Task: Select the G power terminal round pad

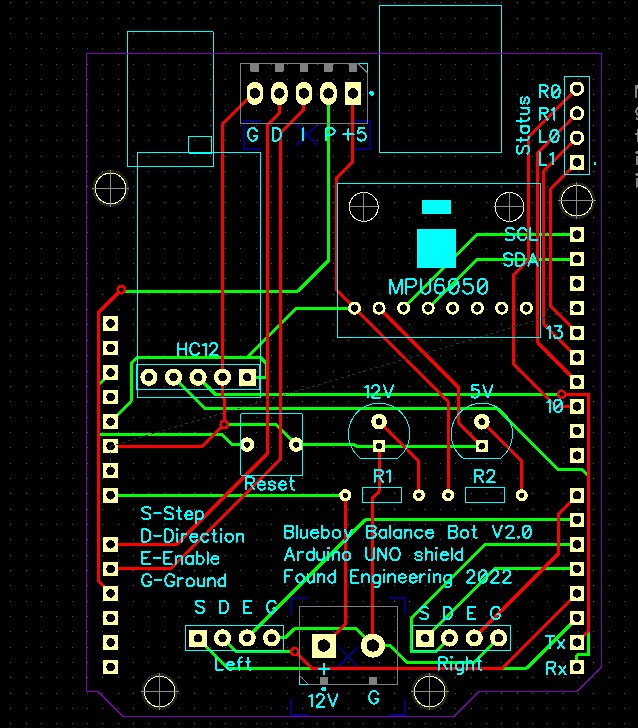Action: tap(373, 645)
